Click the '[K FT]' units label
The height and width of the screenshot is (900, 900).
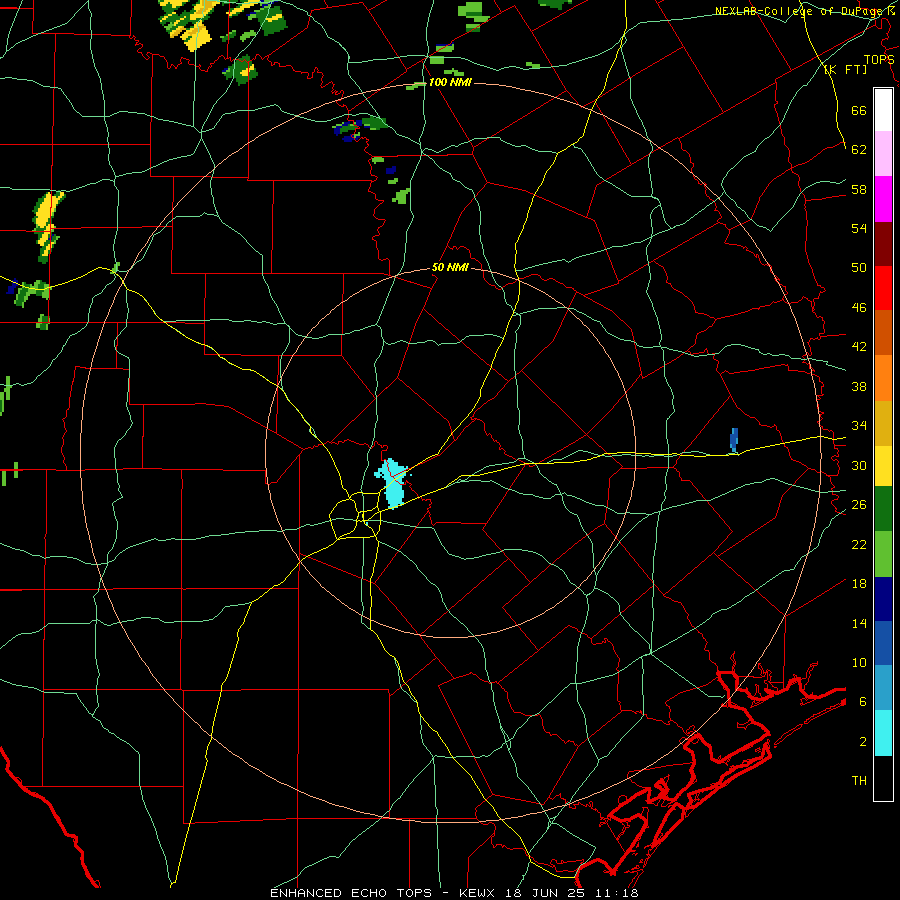pyautogui.click(x=846, y=69)
